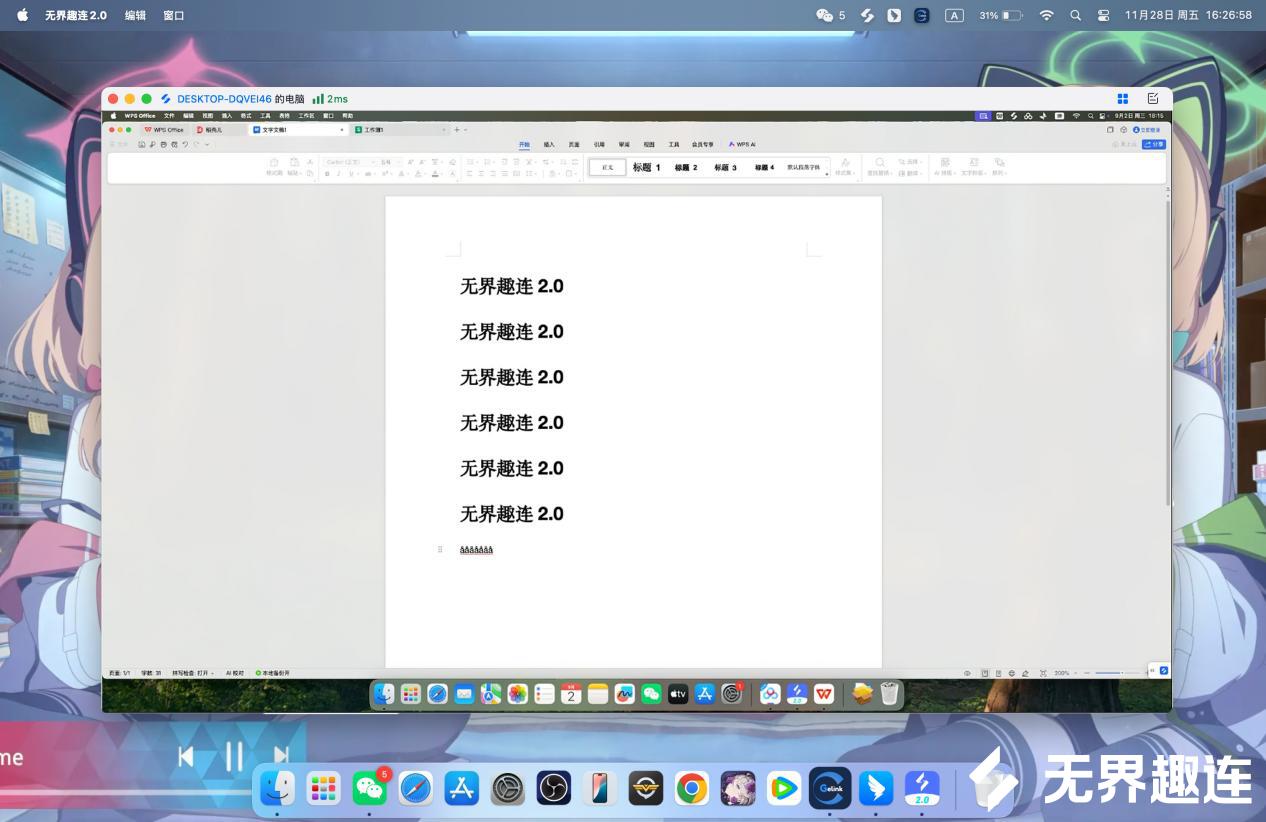Image resolution: width=1266 pixels, height=822 pixels.
Task: Launch App Store from the outer dock
Action: [x=462, y=788]
